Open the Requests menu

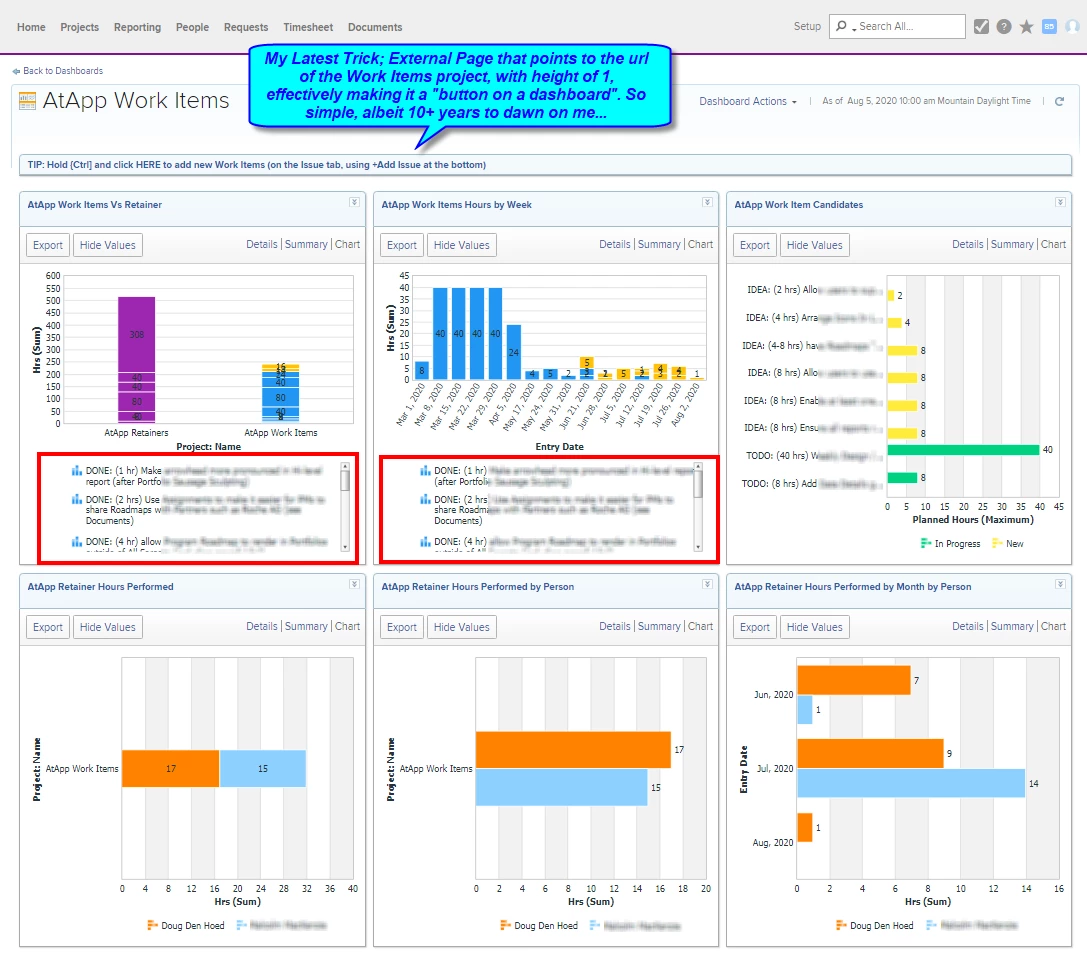click(246, 27)
